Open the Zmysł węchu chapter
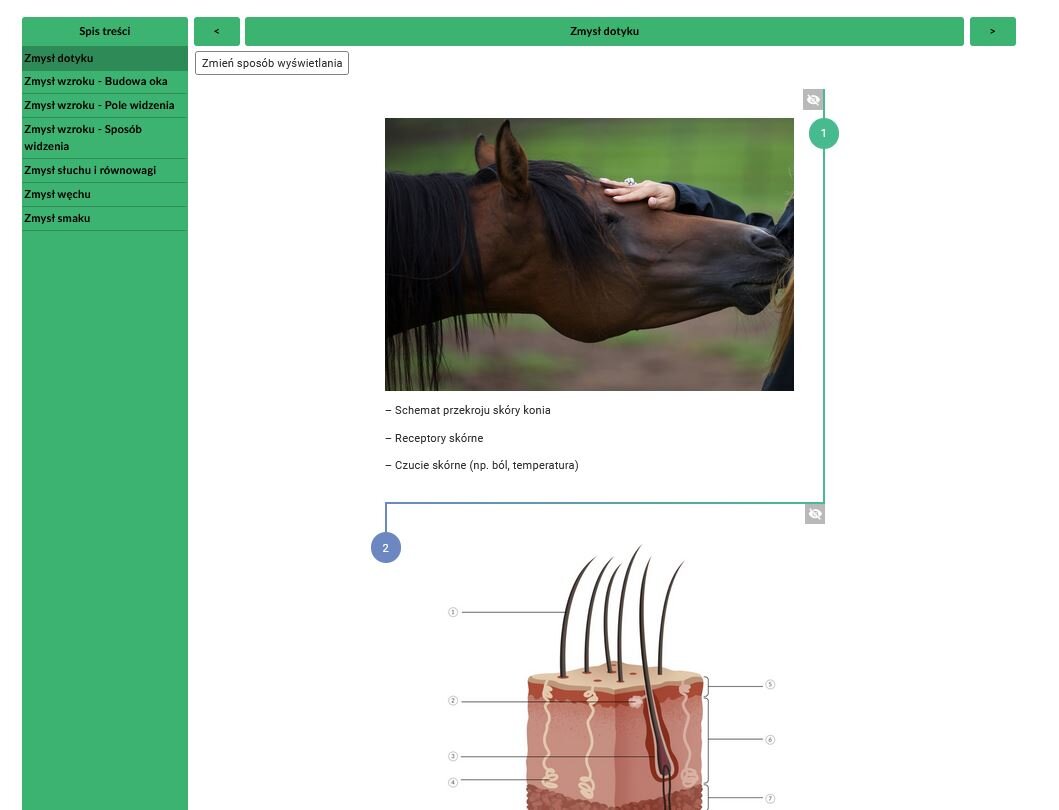 pos(57,194)
